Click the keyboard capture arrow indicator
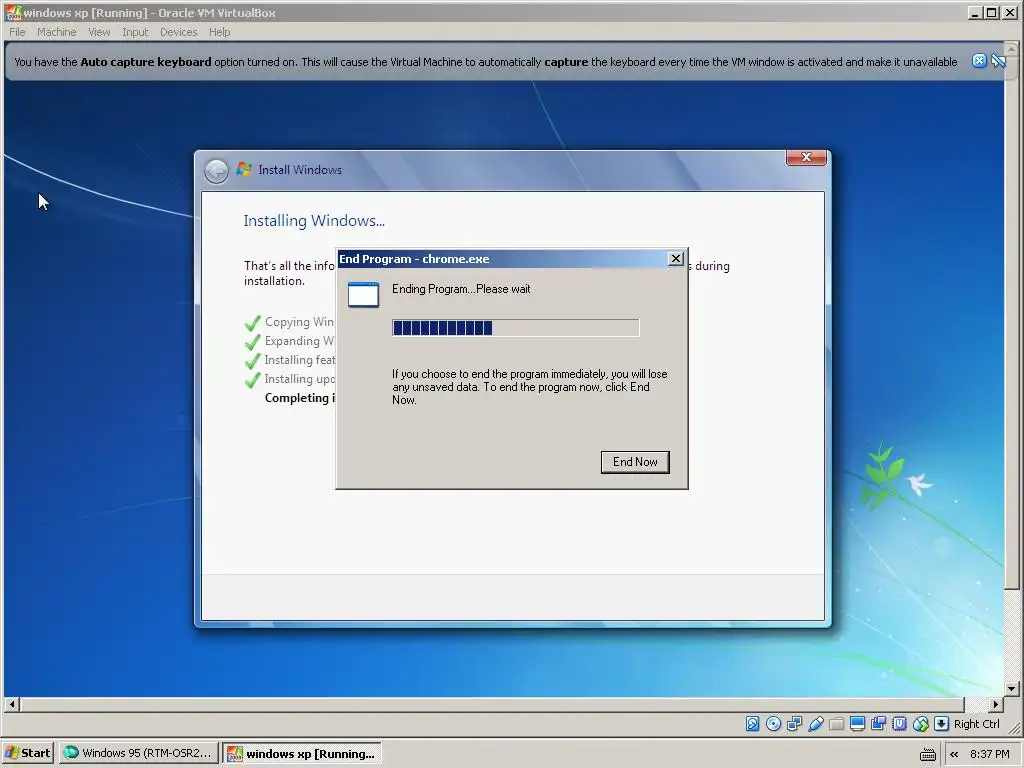 pyautogui.click(x=941, y=724)
